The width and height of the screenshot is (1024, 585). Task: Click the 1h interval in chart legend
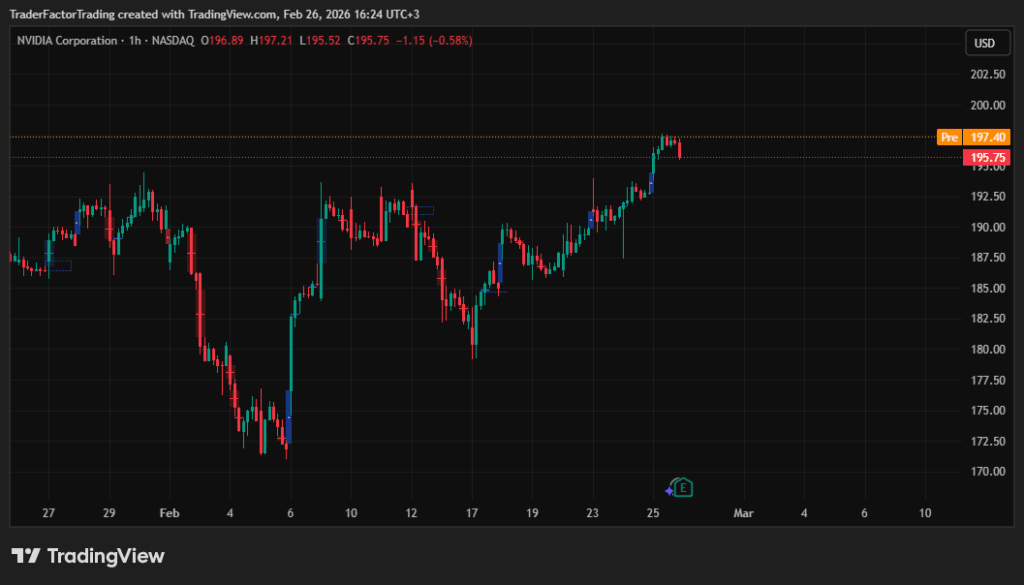pyautogui.click(x=131, y=41)
